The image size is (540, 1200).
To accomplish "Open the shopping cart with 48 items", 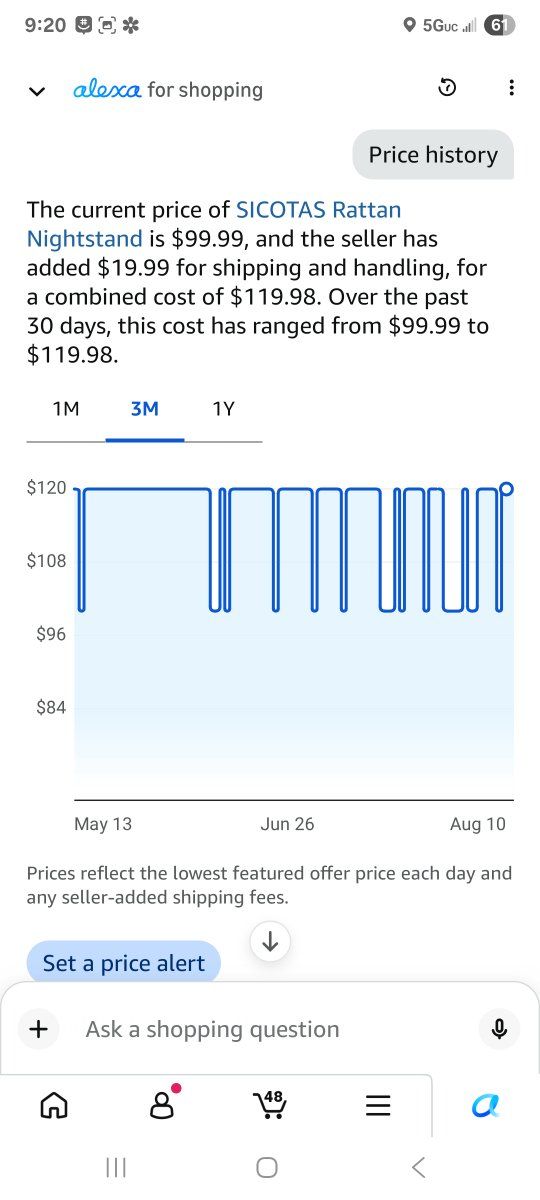I will [270, 1104].
